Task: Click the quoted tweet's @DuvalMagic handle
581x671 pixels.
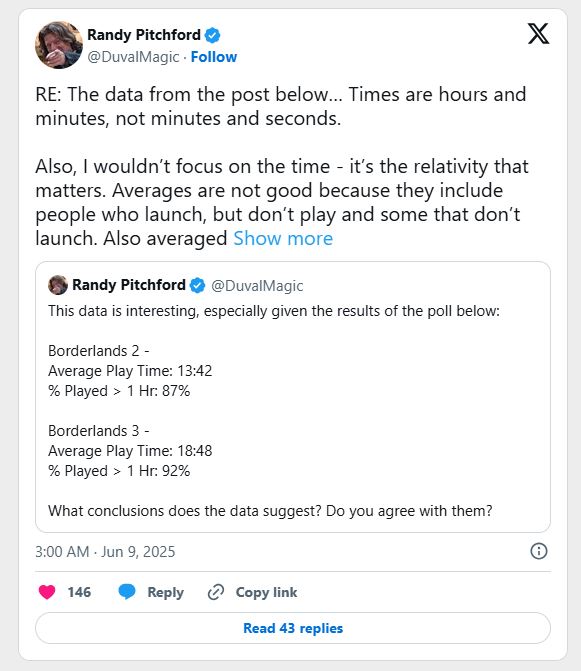Action: coord(257,285)
